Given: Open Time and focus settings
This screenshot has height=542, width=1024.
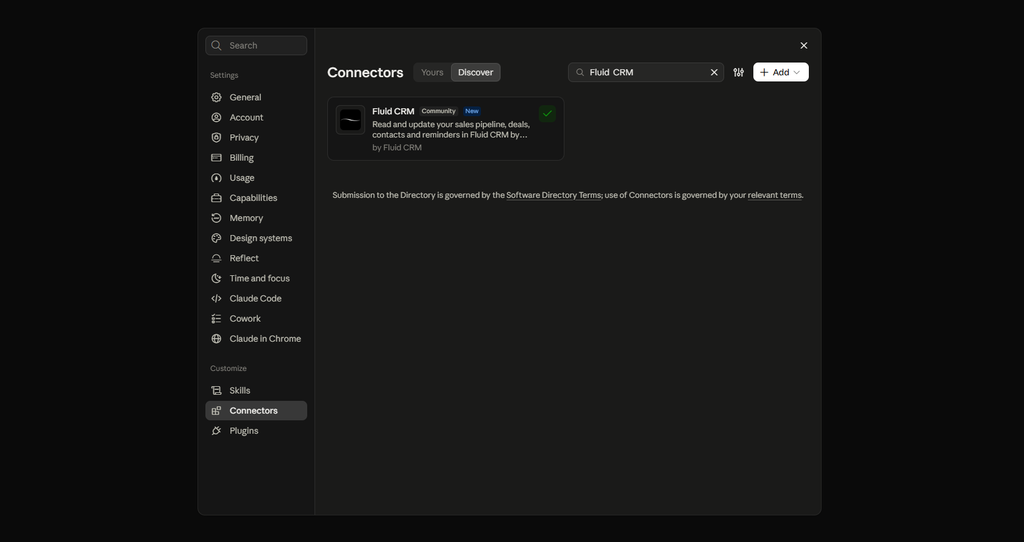Looking at the screenshot, I should (256, 278).
